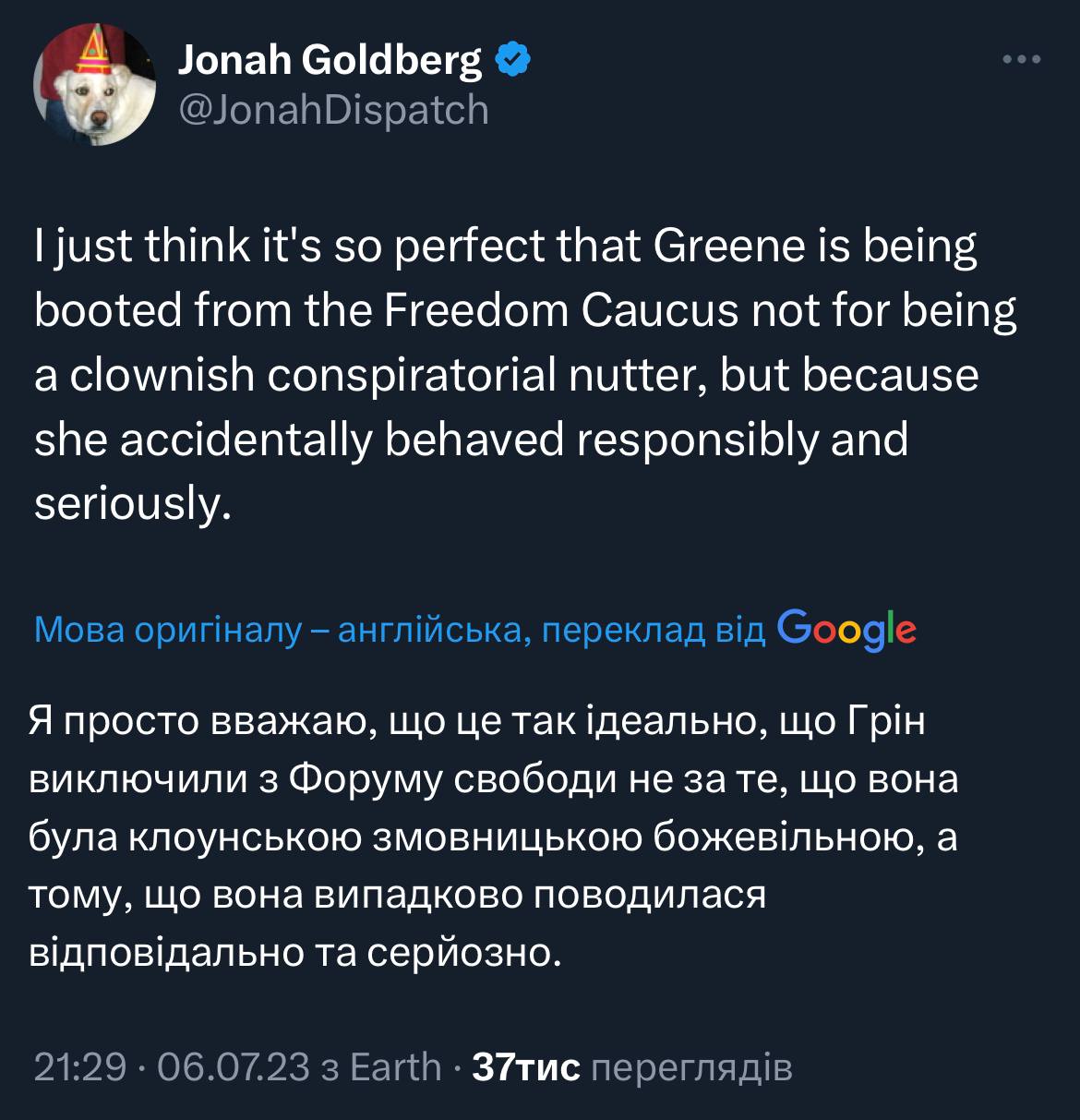The width and height of the screenshot is (1080, 1120).
Task: Click the @JonahDispatch handle
Action: pyautogui.click(x=332, y=110)
